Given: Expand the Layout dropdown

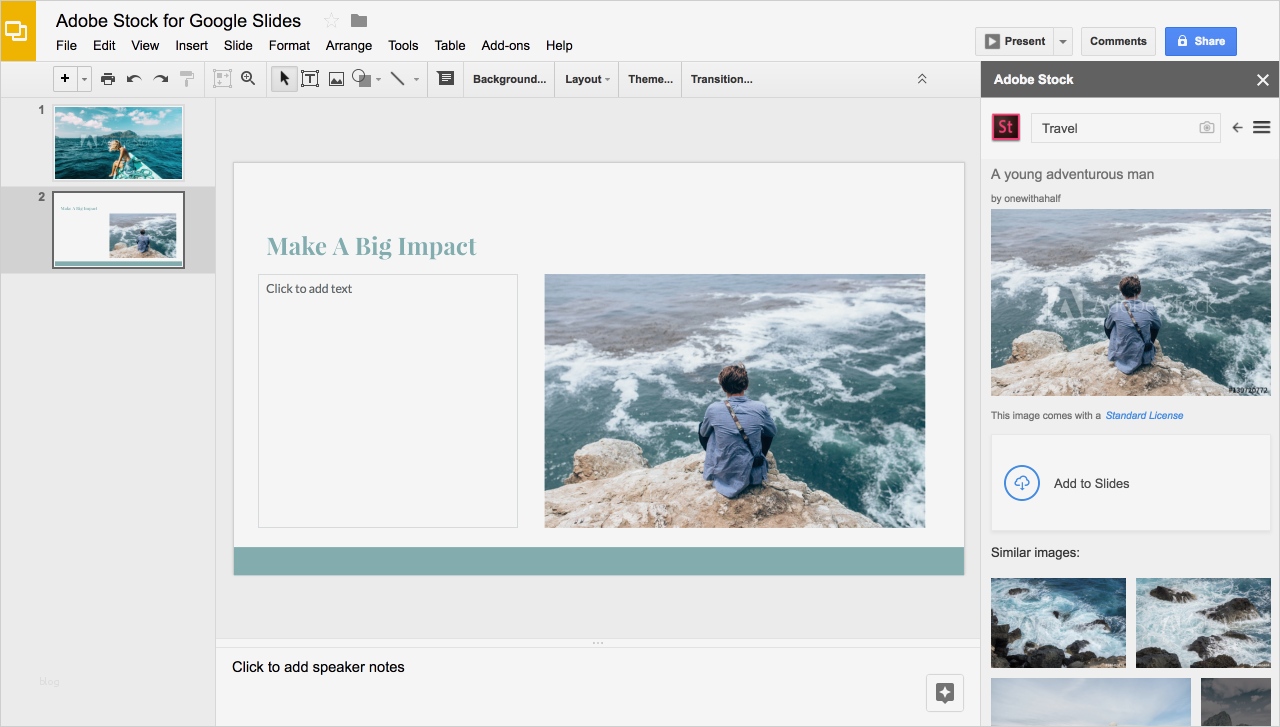Looking at the screenshot, I should click(587, 79).
